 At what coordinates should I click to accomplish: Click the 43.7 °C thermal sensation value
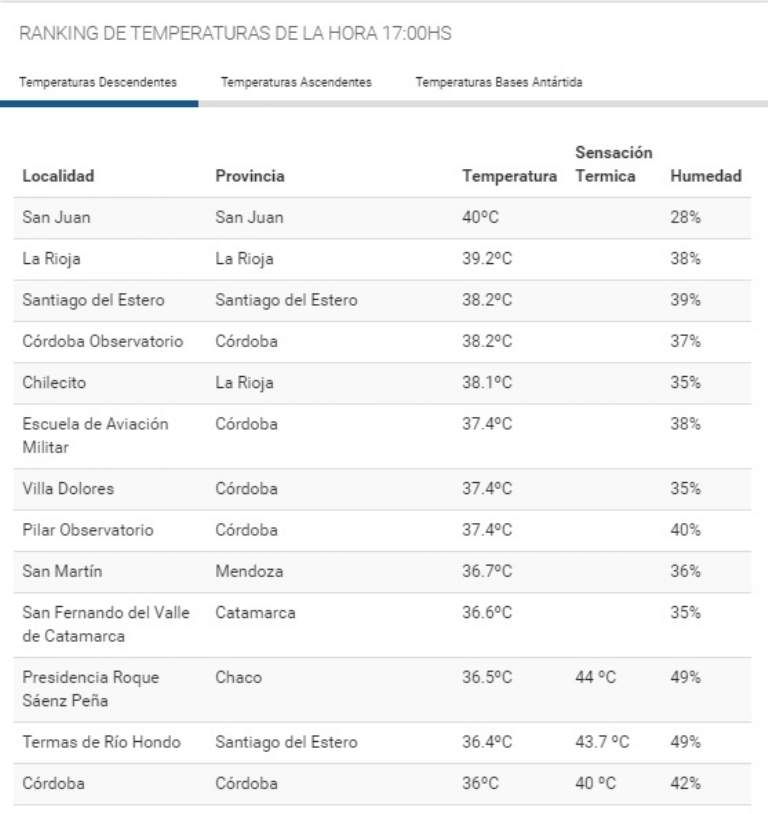tap(602, 742)
